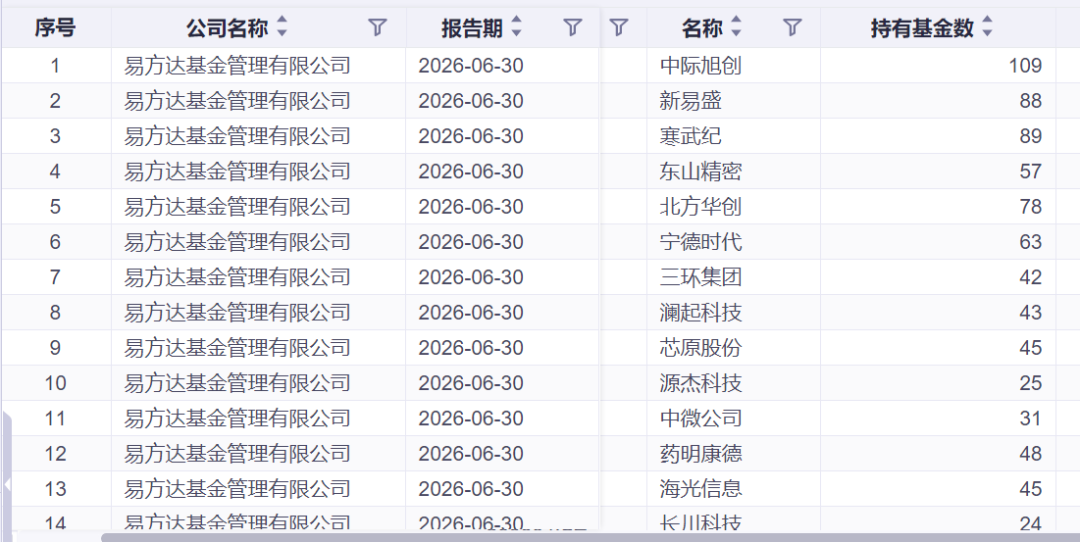
Task: Click date 2026-06-30 in row 13
Action: coord(471,489)
